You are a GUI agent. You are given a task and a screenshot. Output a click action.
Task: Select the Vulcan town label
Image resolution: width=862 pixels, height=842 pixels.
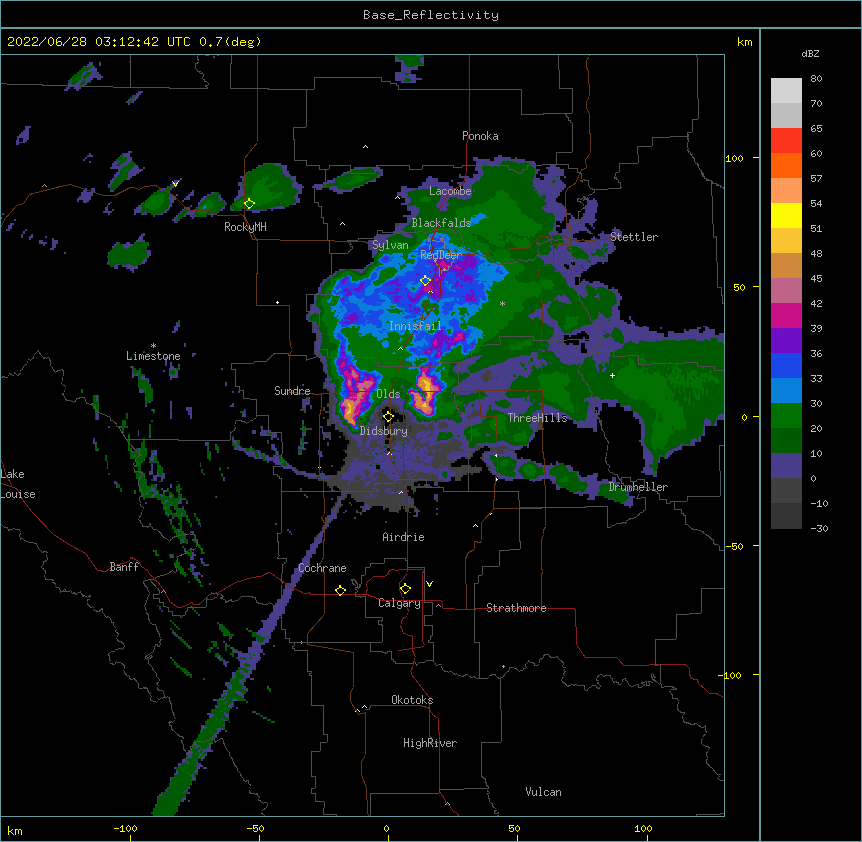543,792
